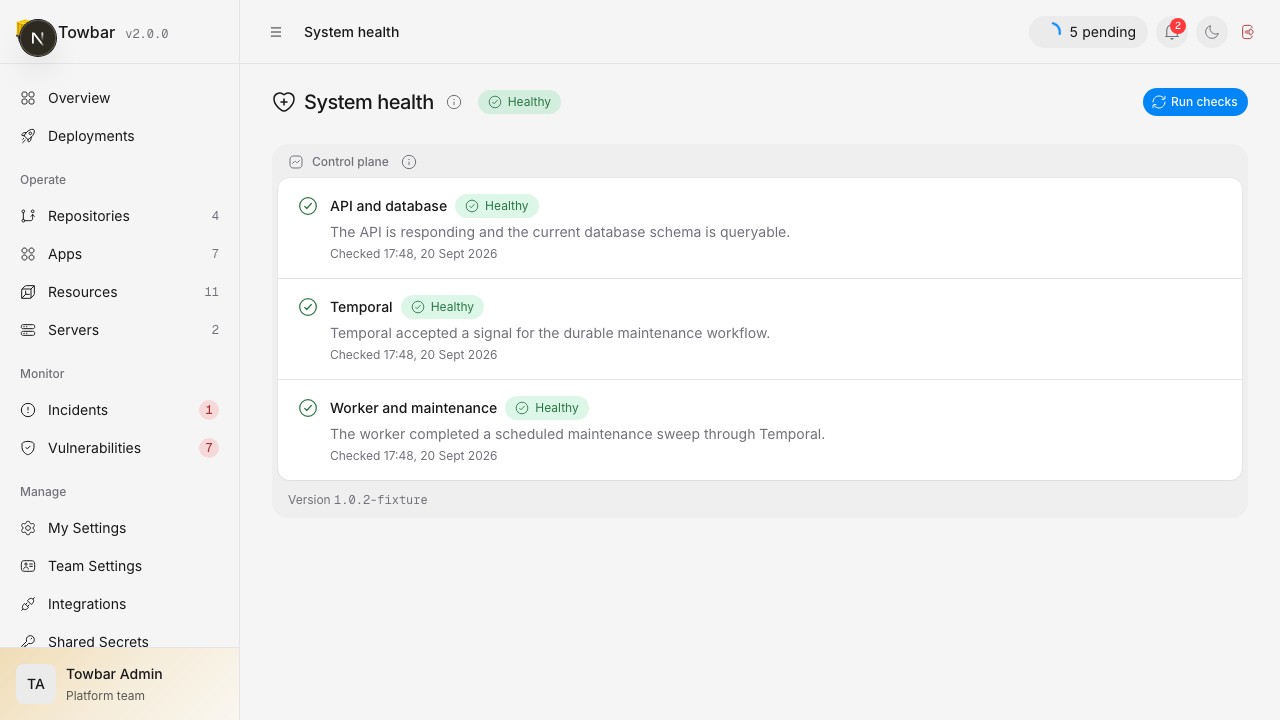The image size is (1280, 720).
Task: Click the Temporal row check mark icon
Action: tap(308, 307)
